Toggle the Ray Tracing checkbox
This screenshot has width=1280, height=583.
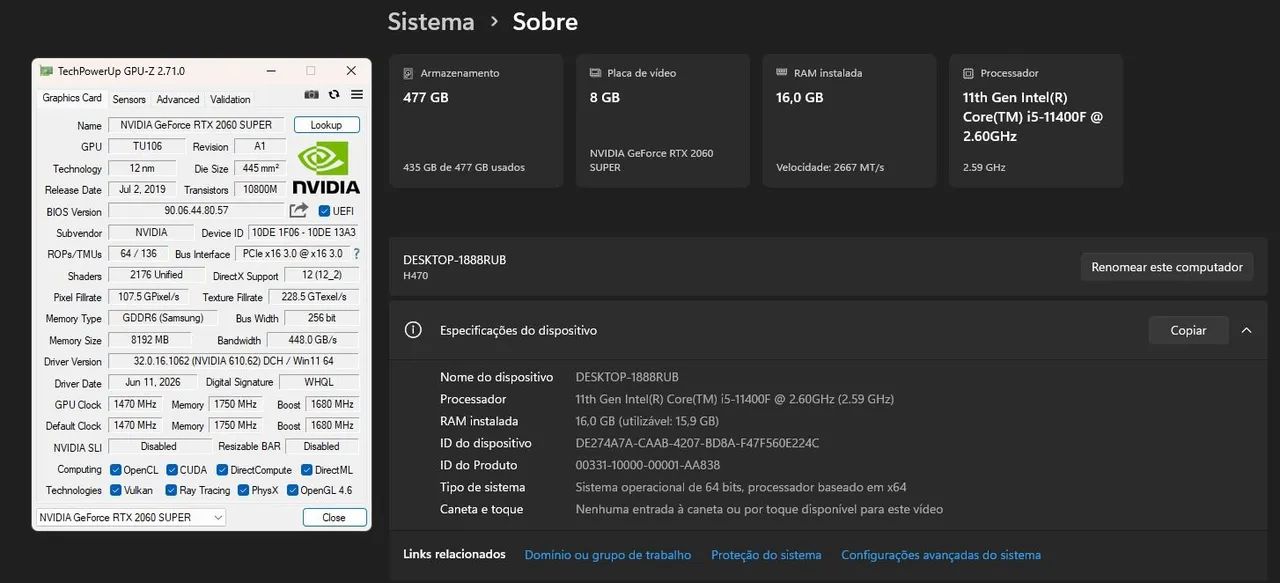pos(172,490)
